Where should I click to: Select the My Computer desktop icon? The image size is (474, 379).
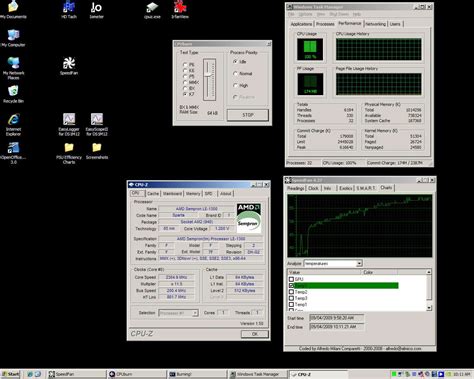13,38
